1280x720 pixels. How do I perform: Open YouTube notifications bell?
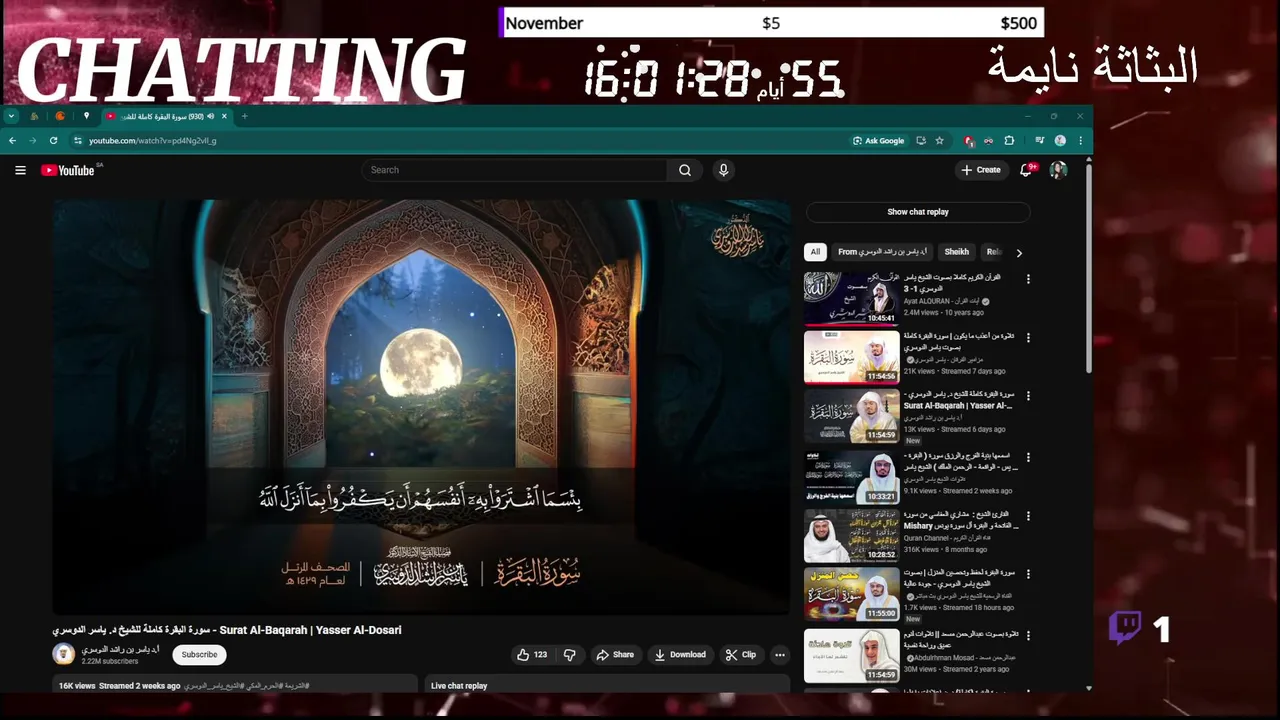[1025, 170]
